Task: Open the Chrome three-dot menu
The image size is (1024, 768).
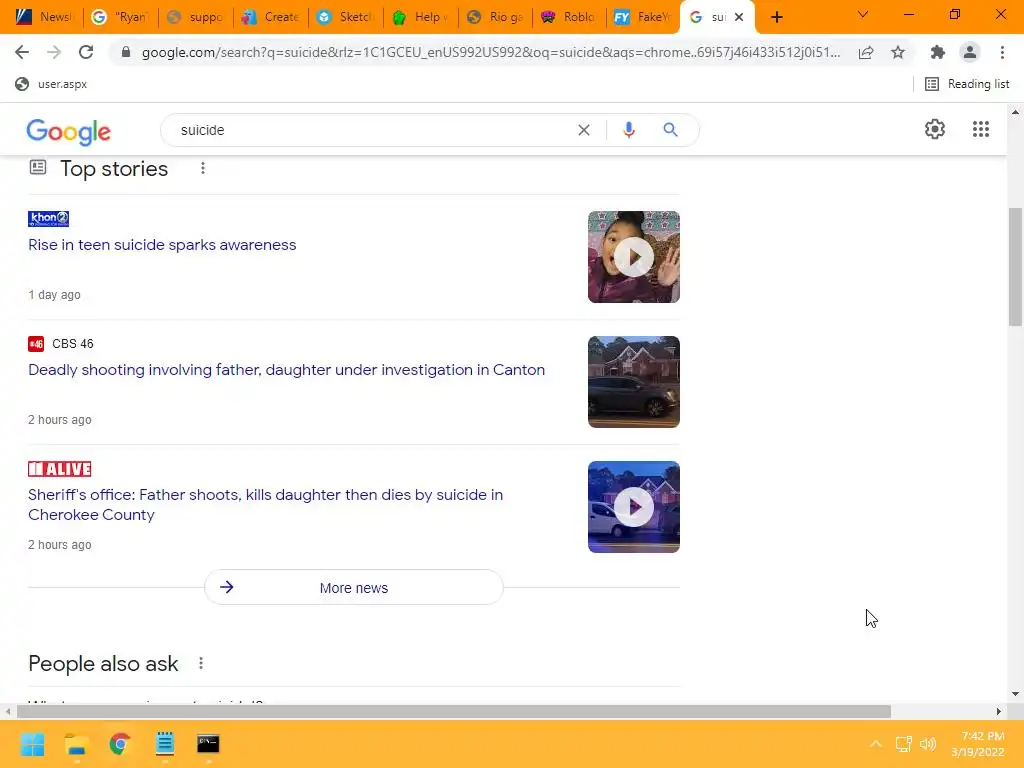Action: click(1002, 52)
